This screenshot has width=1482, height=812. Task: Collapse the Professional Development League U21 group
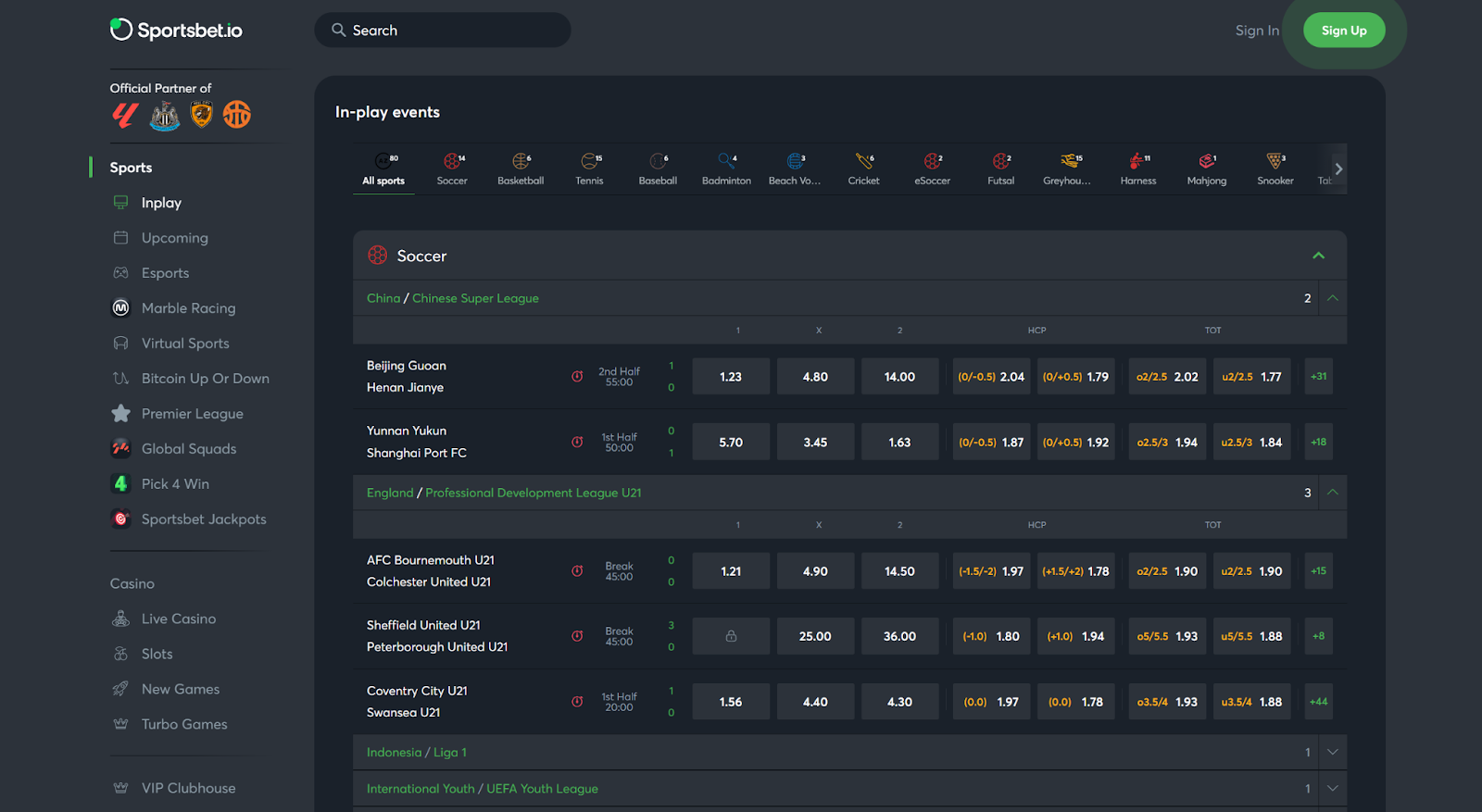pyautogui.click(x=1333, y=493)
